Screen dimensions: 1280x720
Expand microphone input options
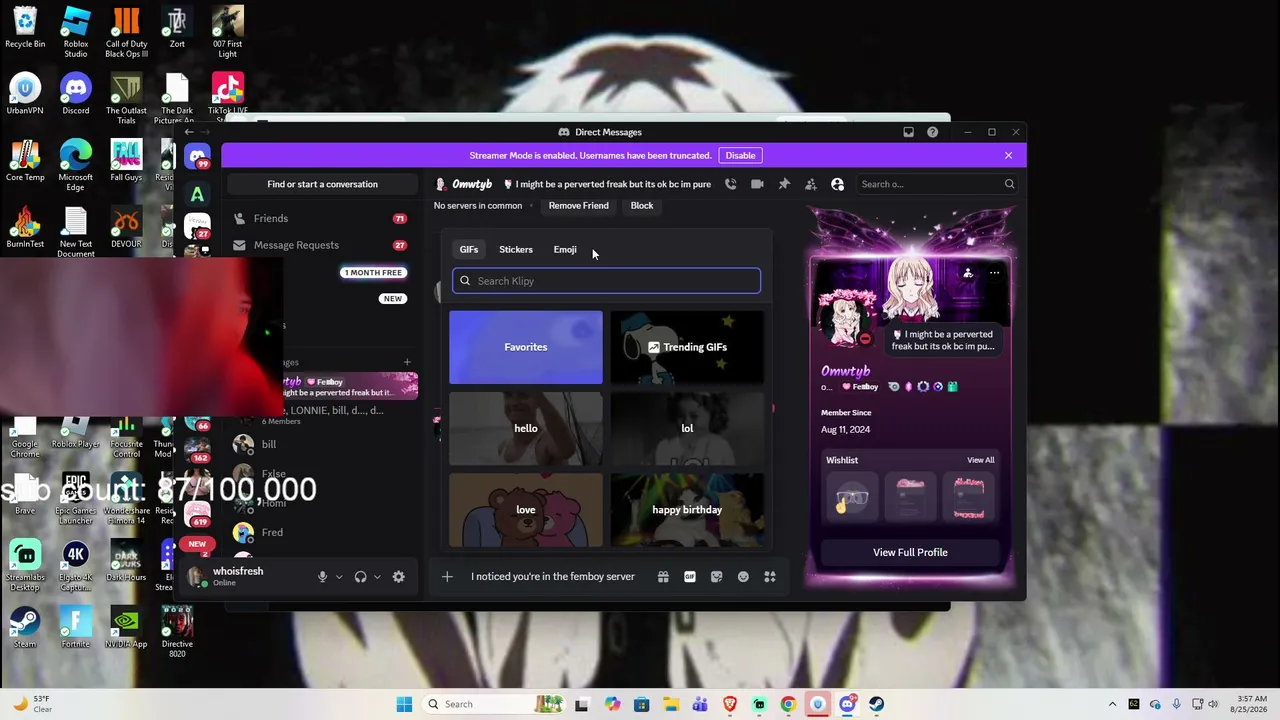click(339, 577)
